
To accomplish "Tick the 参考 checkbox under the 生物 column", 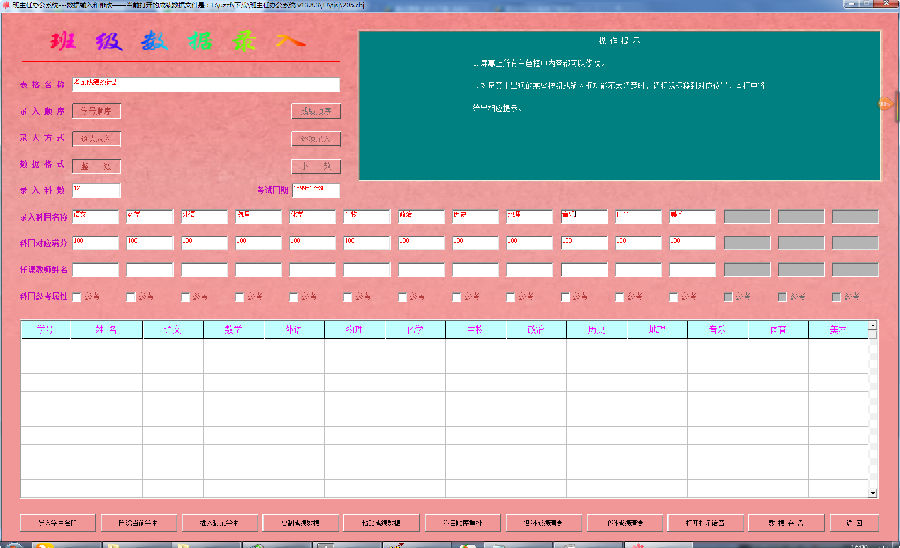I will [x=347, y=297].
